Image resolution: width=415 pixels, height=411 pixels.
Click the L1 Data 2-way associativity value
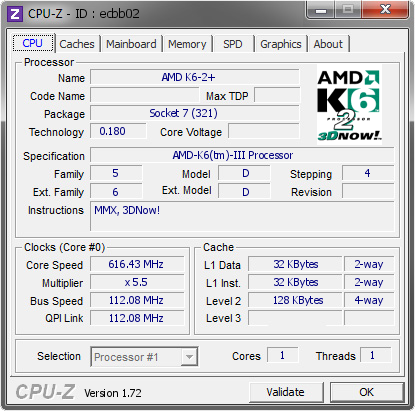pos(369,264)
